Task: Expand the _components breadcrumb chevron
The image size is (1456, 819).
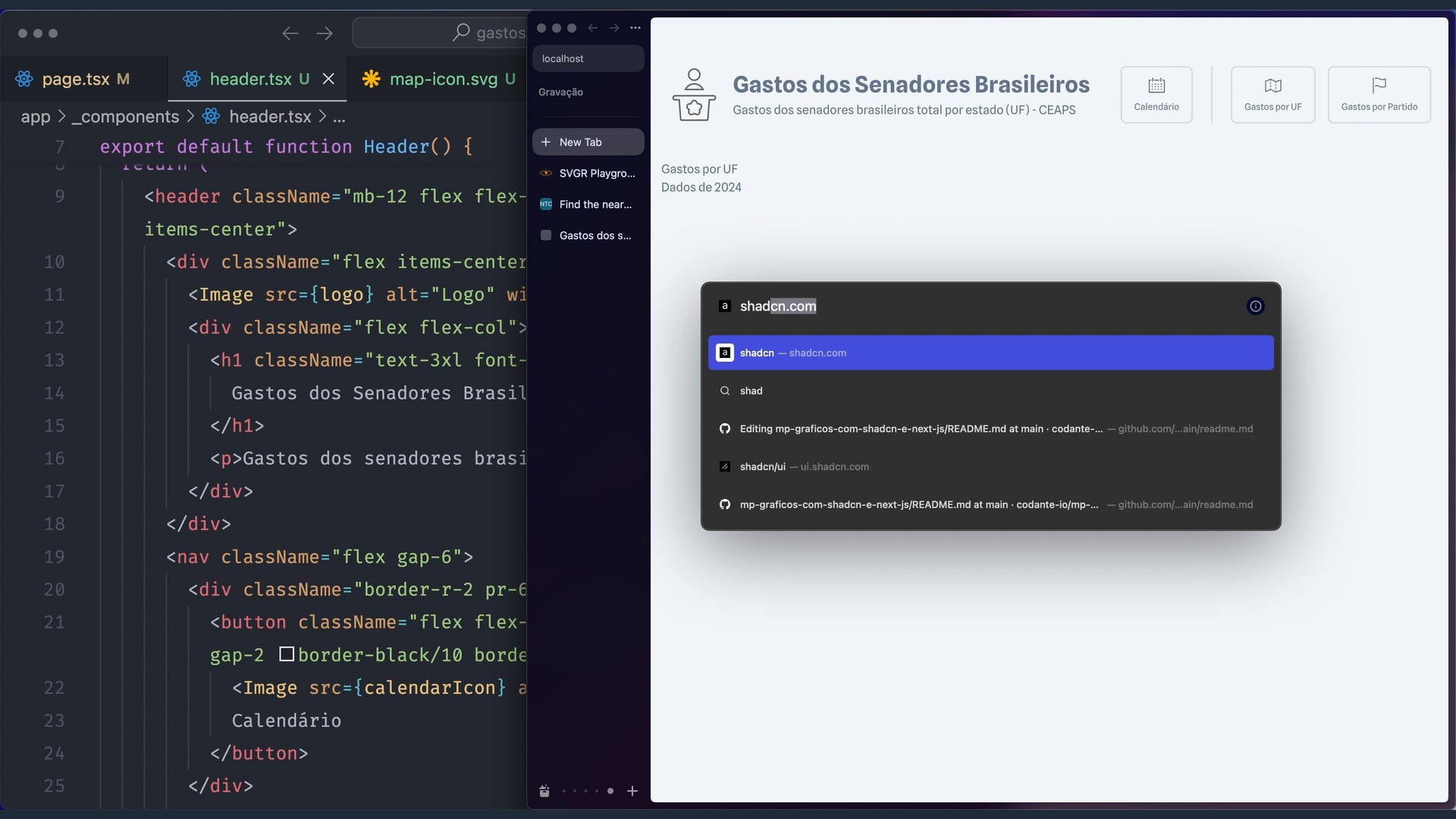Action: click(x=190, y=117)
